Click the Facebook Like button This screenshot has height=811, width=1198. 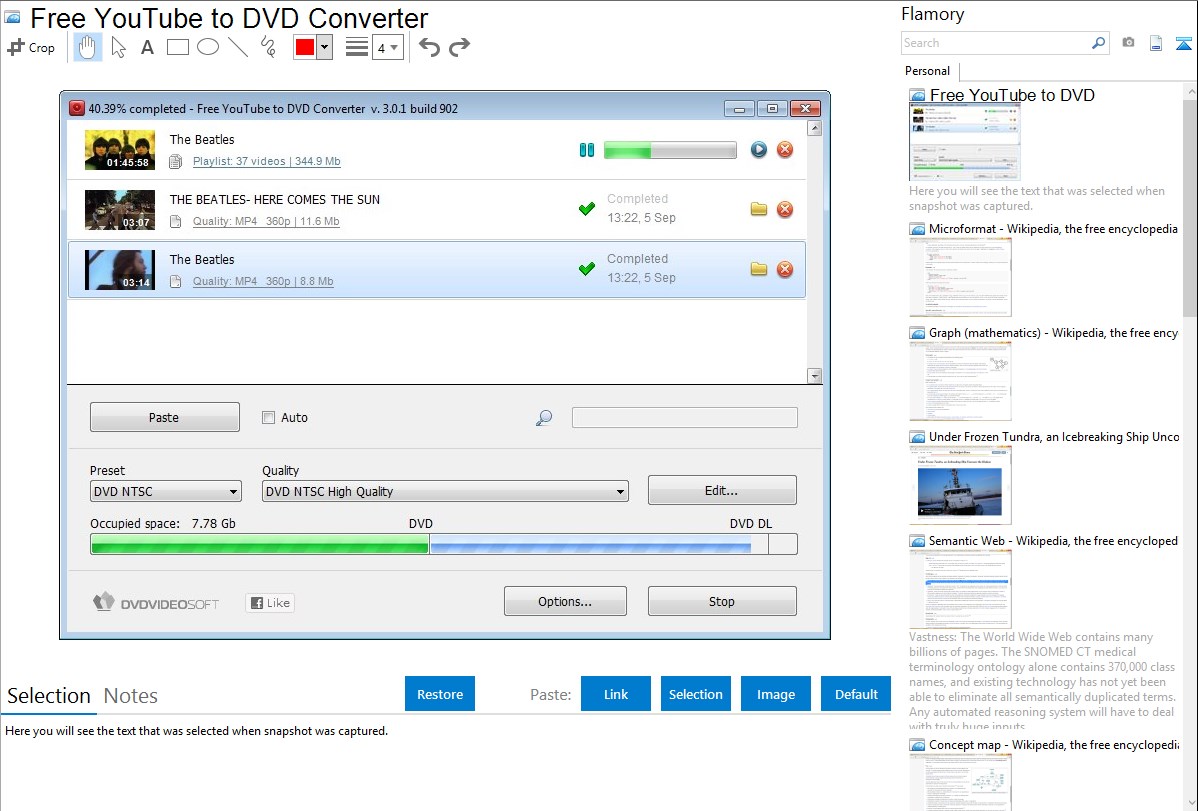tap(270, 603)
